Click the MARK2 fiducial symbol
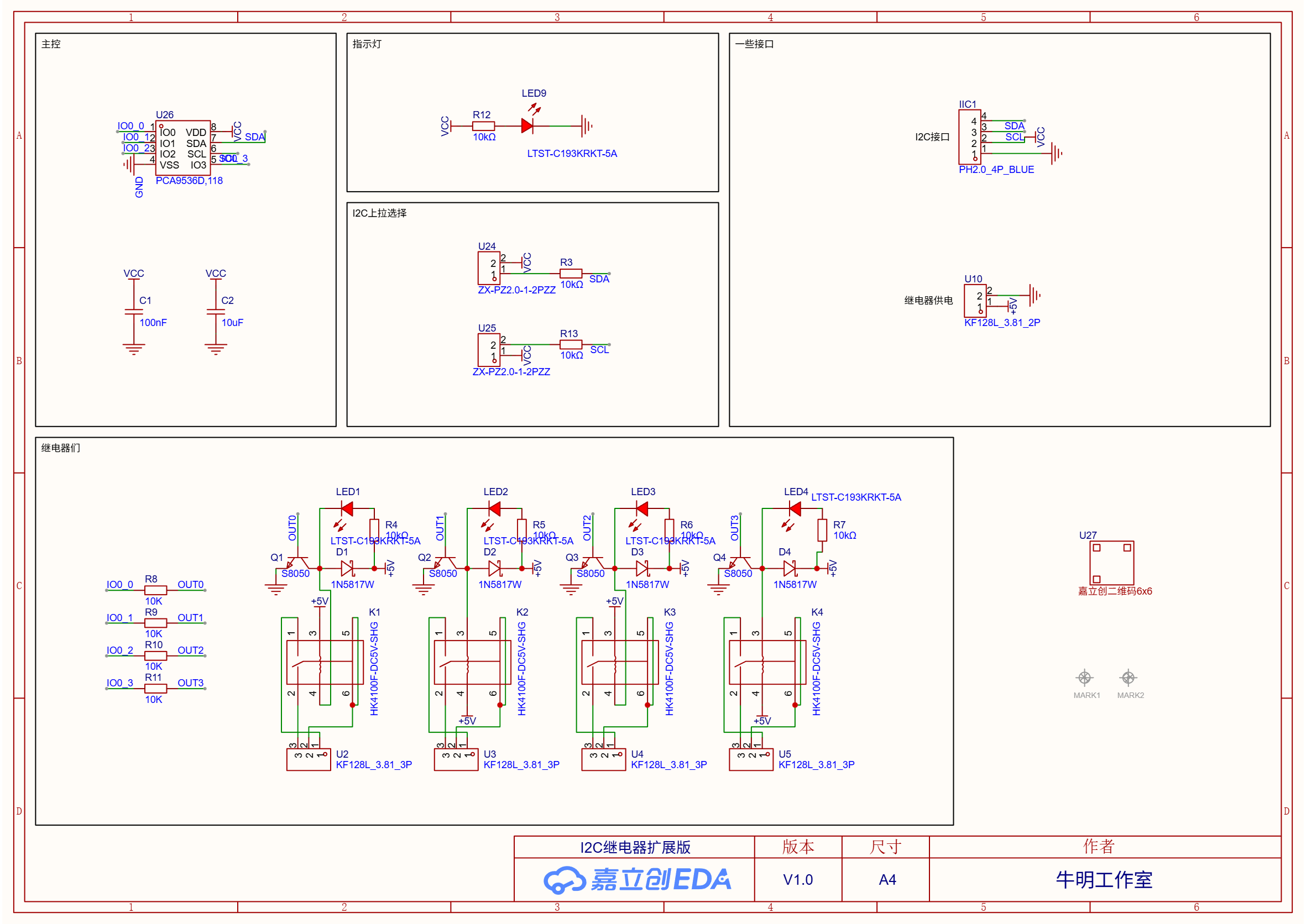1306x924 pixels. pos(1129,678)
